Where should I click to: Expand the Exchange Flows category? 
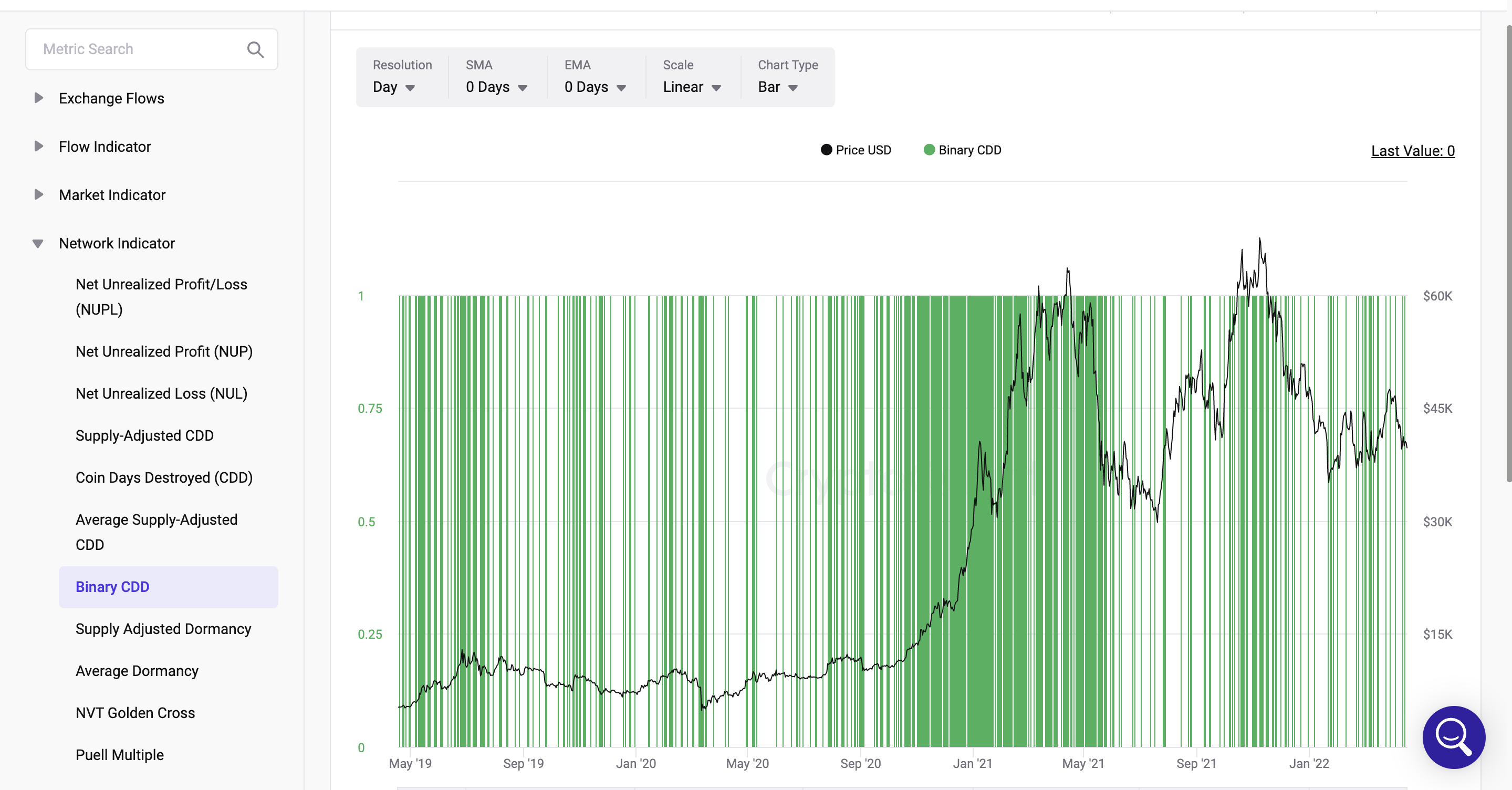pyautogui.click(x=39, y=98)
